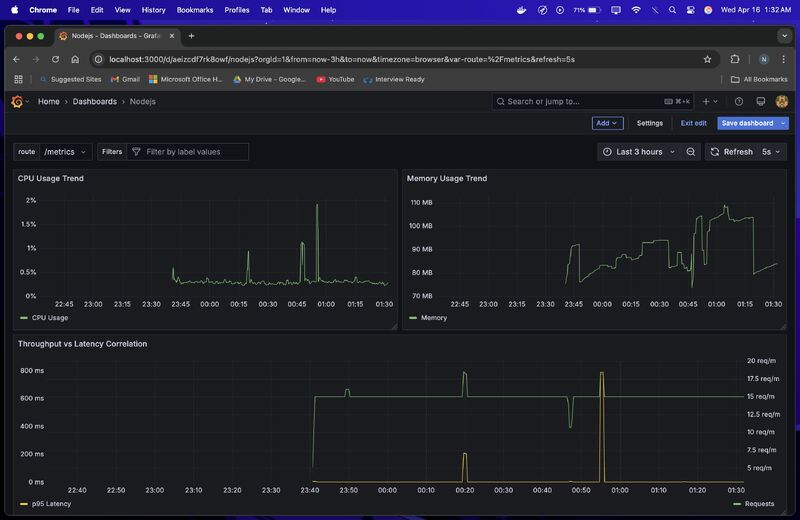Screen dimensions: 800x520
Task: Click the Filter by label values field
Action: pos(195,152)
